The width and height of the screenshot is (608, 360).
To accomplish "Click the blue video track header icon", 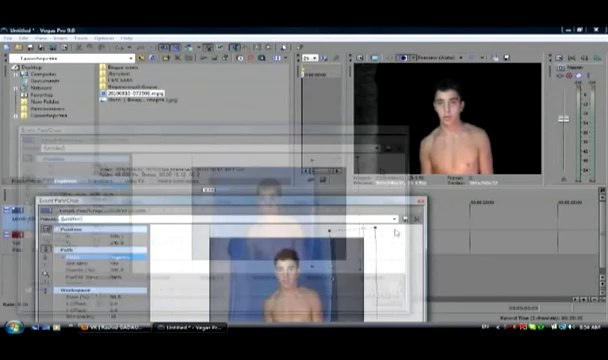I will 17,210.
